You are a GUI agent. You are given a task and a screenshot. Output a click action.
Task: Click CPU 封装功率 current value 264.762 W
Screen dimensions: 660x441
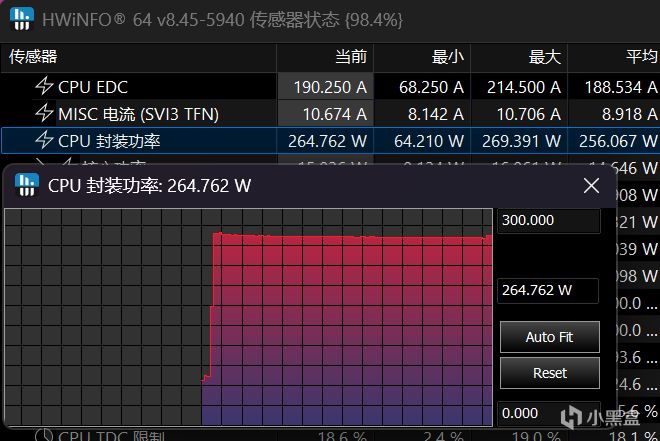[x=327, y=141]
